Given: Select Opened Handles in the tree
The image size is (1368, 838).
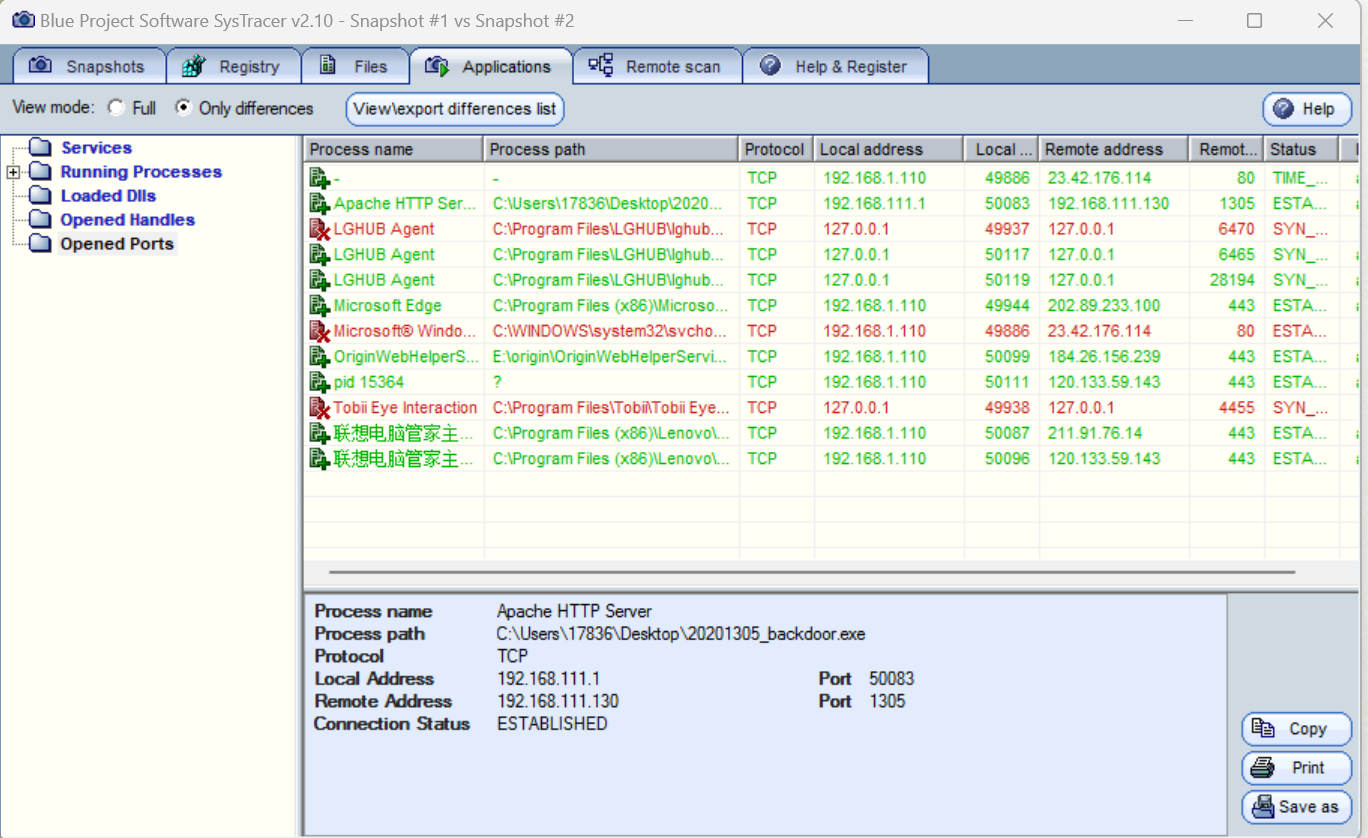Looking at the screenshot, I should click(127, 219).
